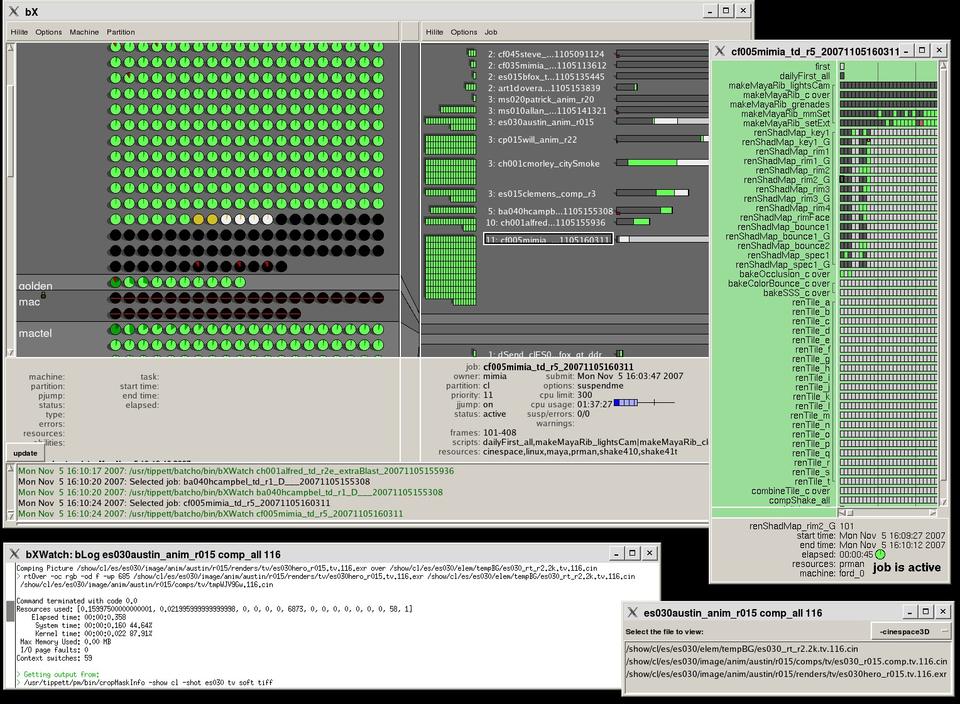Open the Machine menu
The width and height of the screenshot is (960, 704).
[84, 32]
